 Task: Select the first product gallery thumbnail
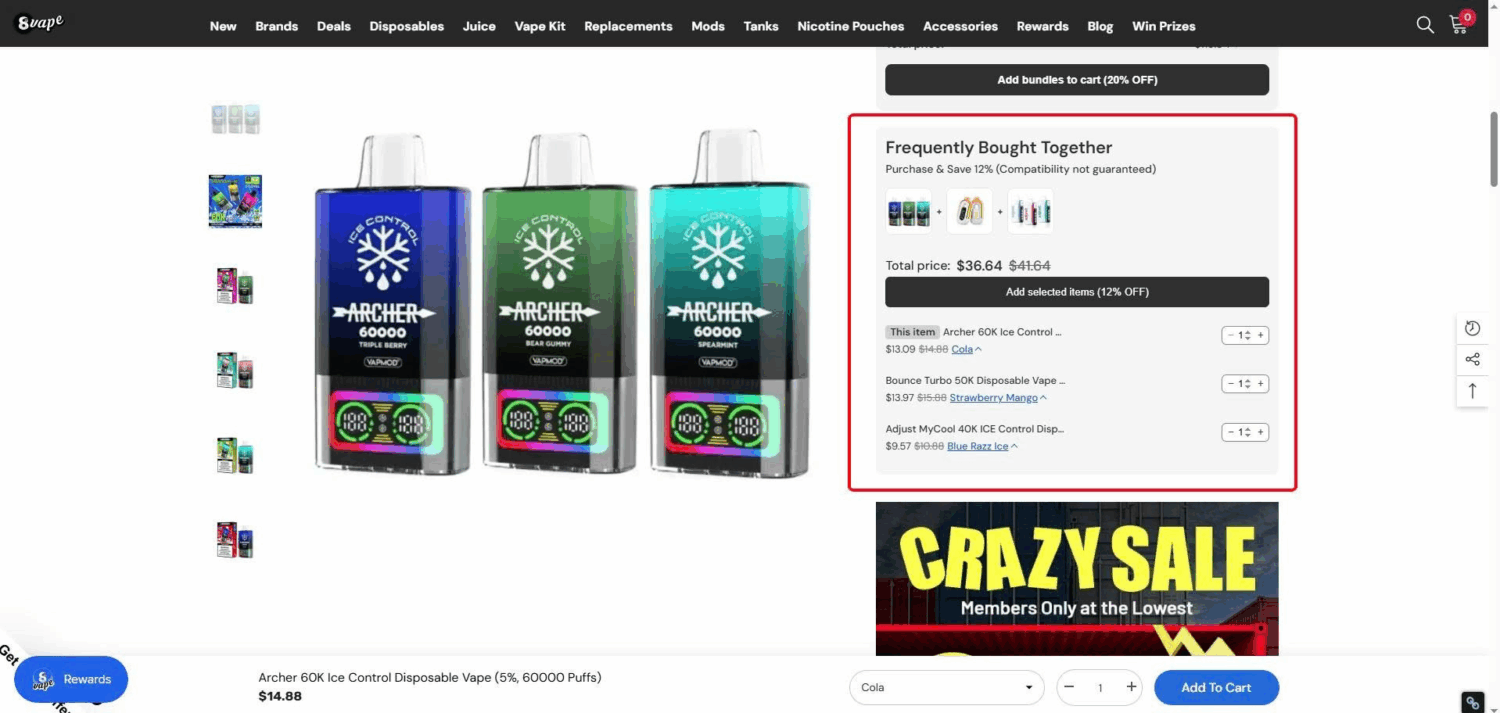[x=235, y=119]
